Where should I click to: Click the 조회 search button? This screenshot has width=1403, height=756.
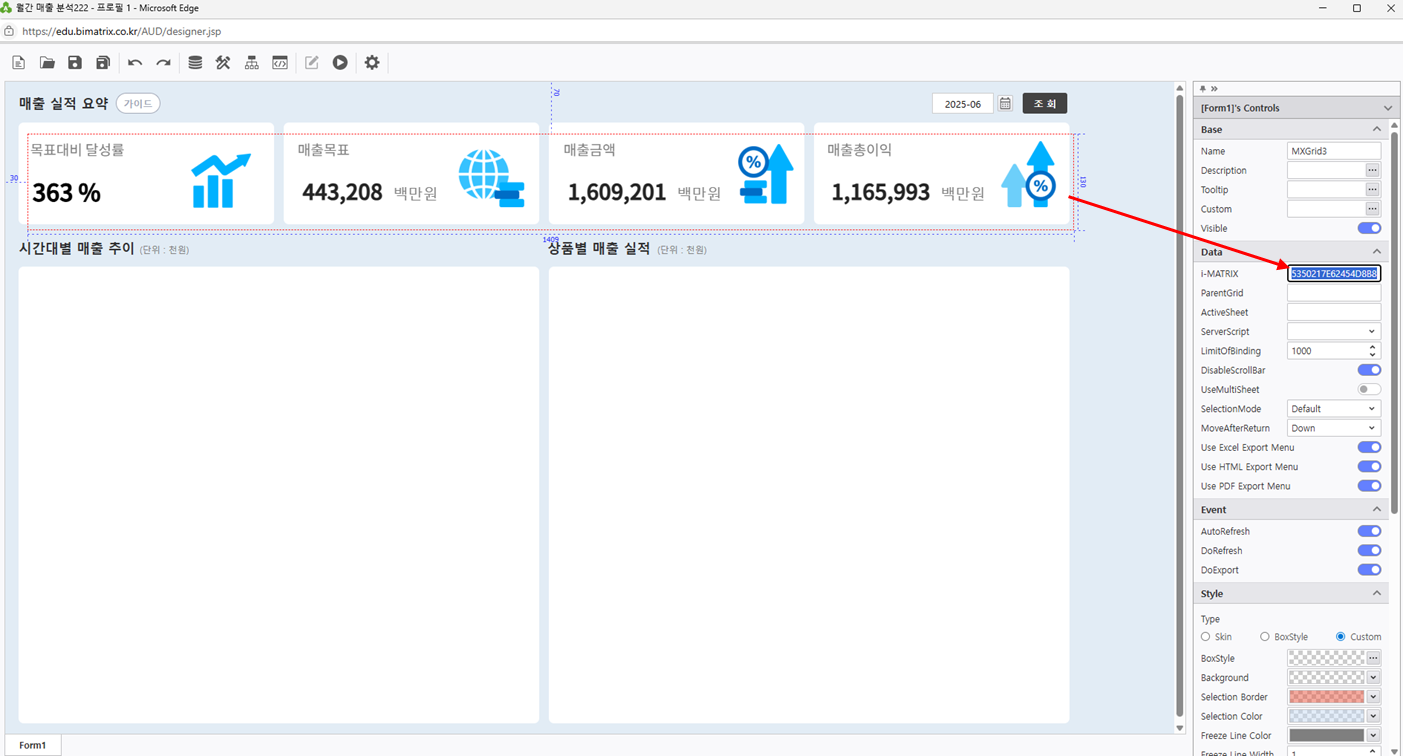click(x=1044, y=104)
